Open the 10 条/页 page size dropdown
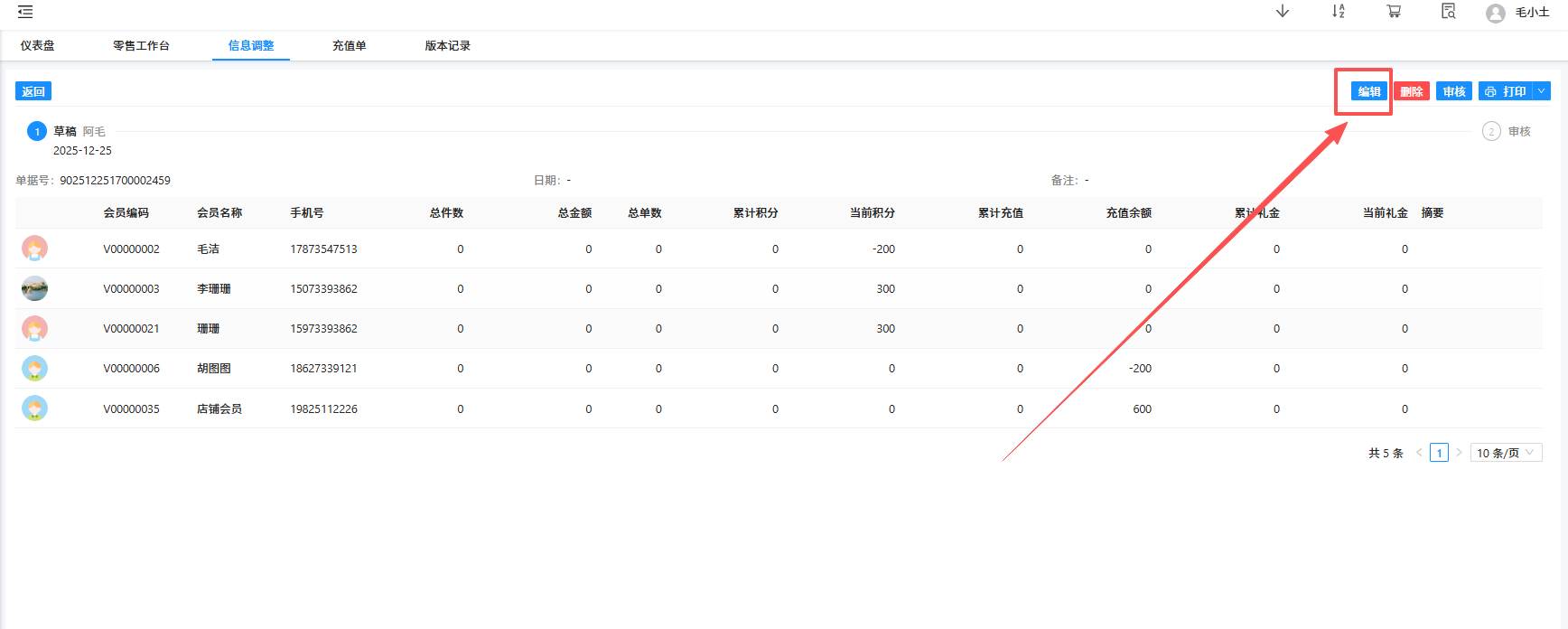1568x629 pixels. tap(1506, 453)
